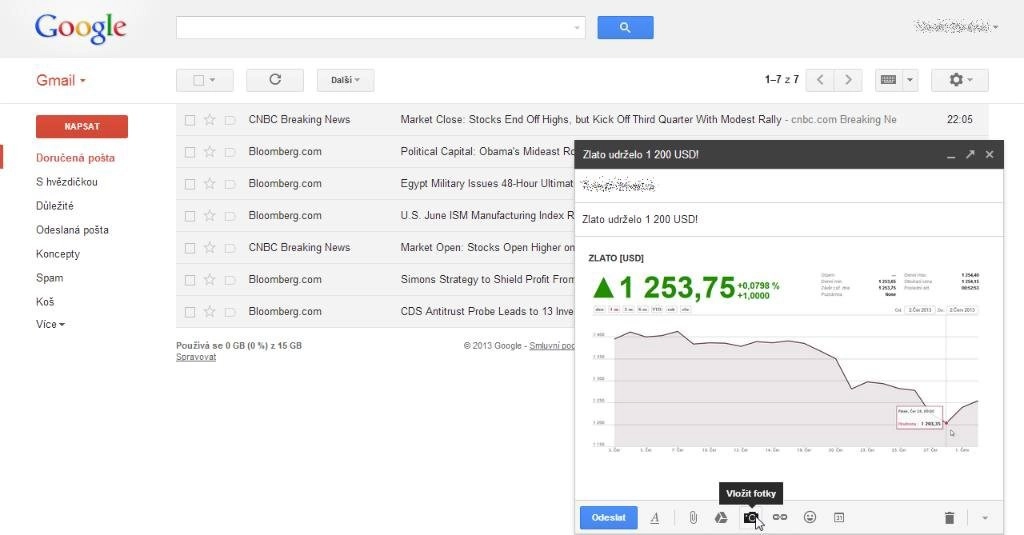The width and height of the screenshot is (1024, 535).
Task: Open the Egypt Military Issues email
Action: tap(376, 184)
